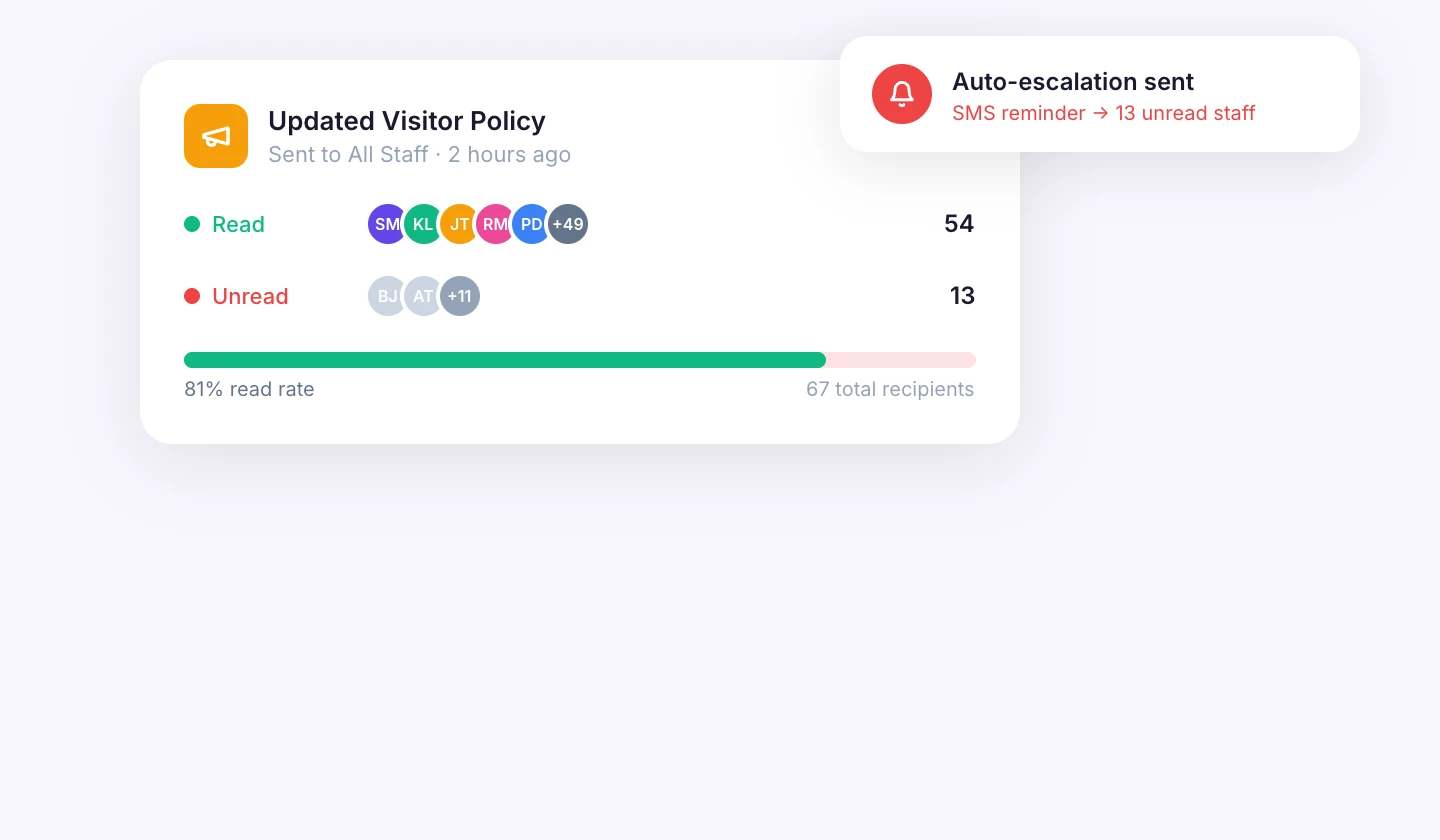Toggle the green Read status indicator dot

tap(192, 224)
